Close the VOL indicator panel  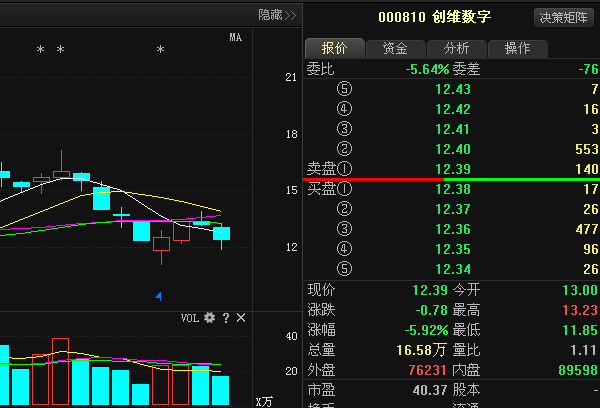(241, 318)
